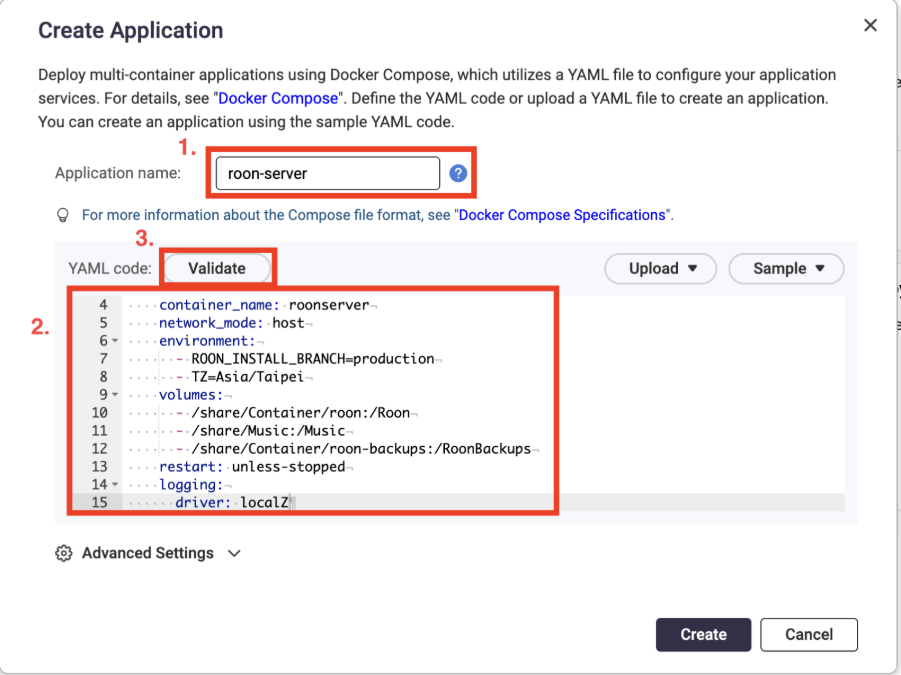Click line number 13 in gutter

tap(99, 466)
